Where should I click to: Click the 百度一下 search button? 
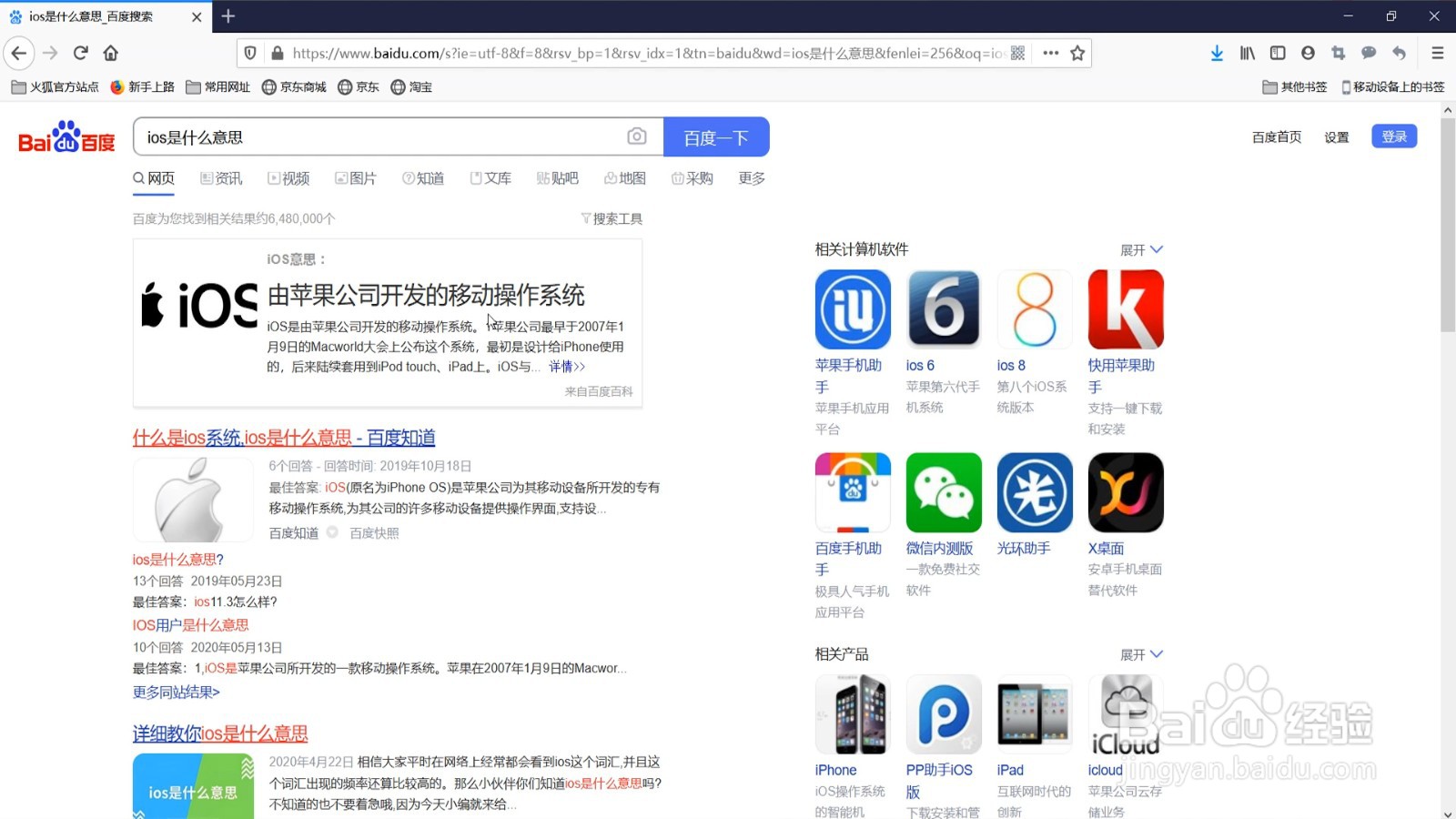coord(716,136)
